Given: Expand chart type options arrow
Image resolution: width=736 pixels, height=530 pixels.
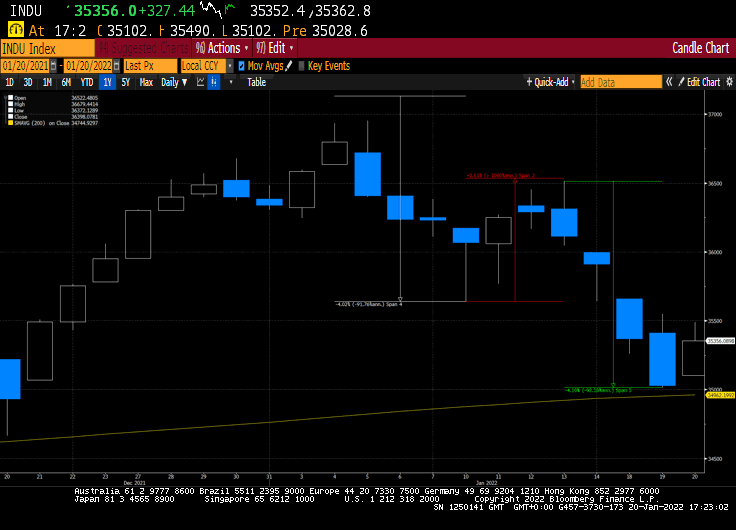Looking at the screenshot, I should (230, 82).
